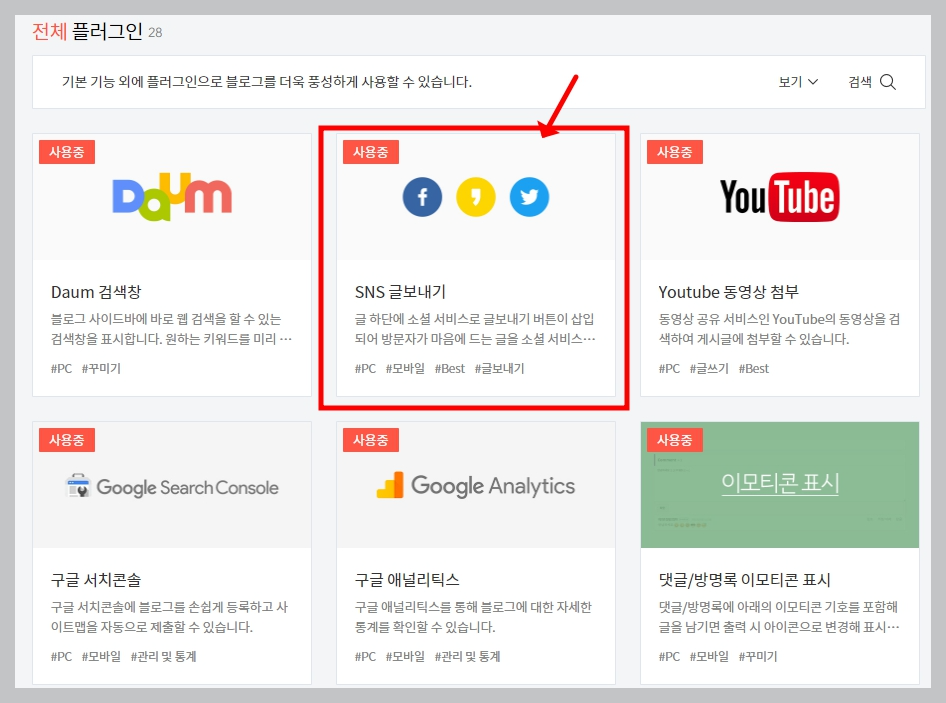Image resolution: width=946 pixels, height=703 pixels.
Task: Click the 검색 magnifier icon
Action: point(887,81)
